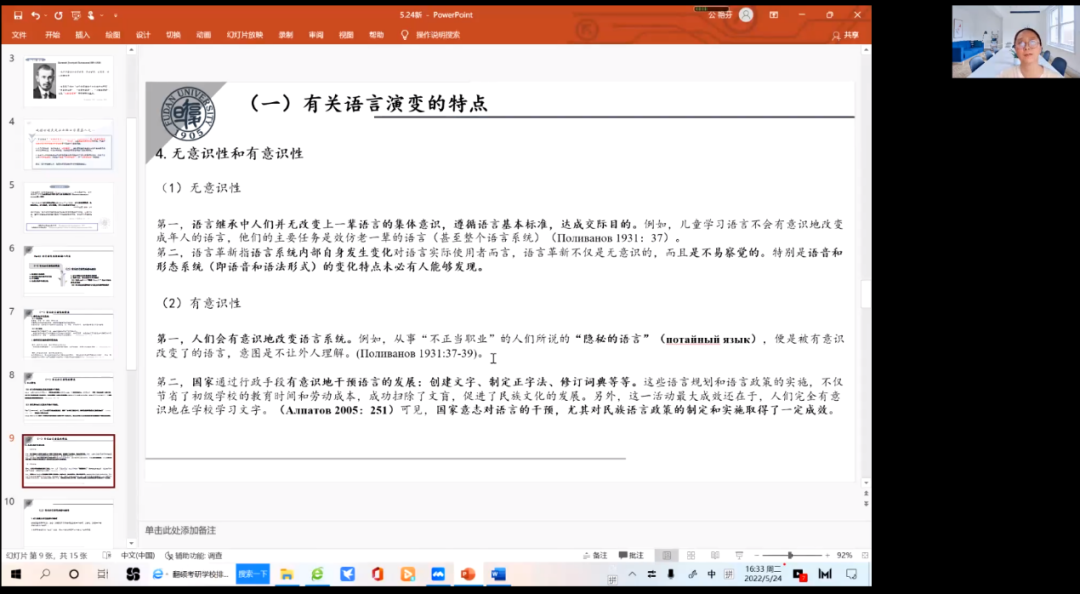Increase zoom with the plus on zoom slider
Image resolution: width=1080 pixels, height=594 pixels.
(828, 555)
